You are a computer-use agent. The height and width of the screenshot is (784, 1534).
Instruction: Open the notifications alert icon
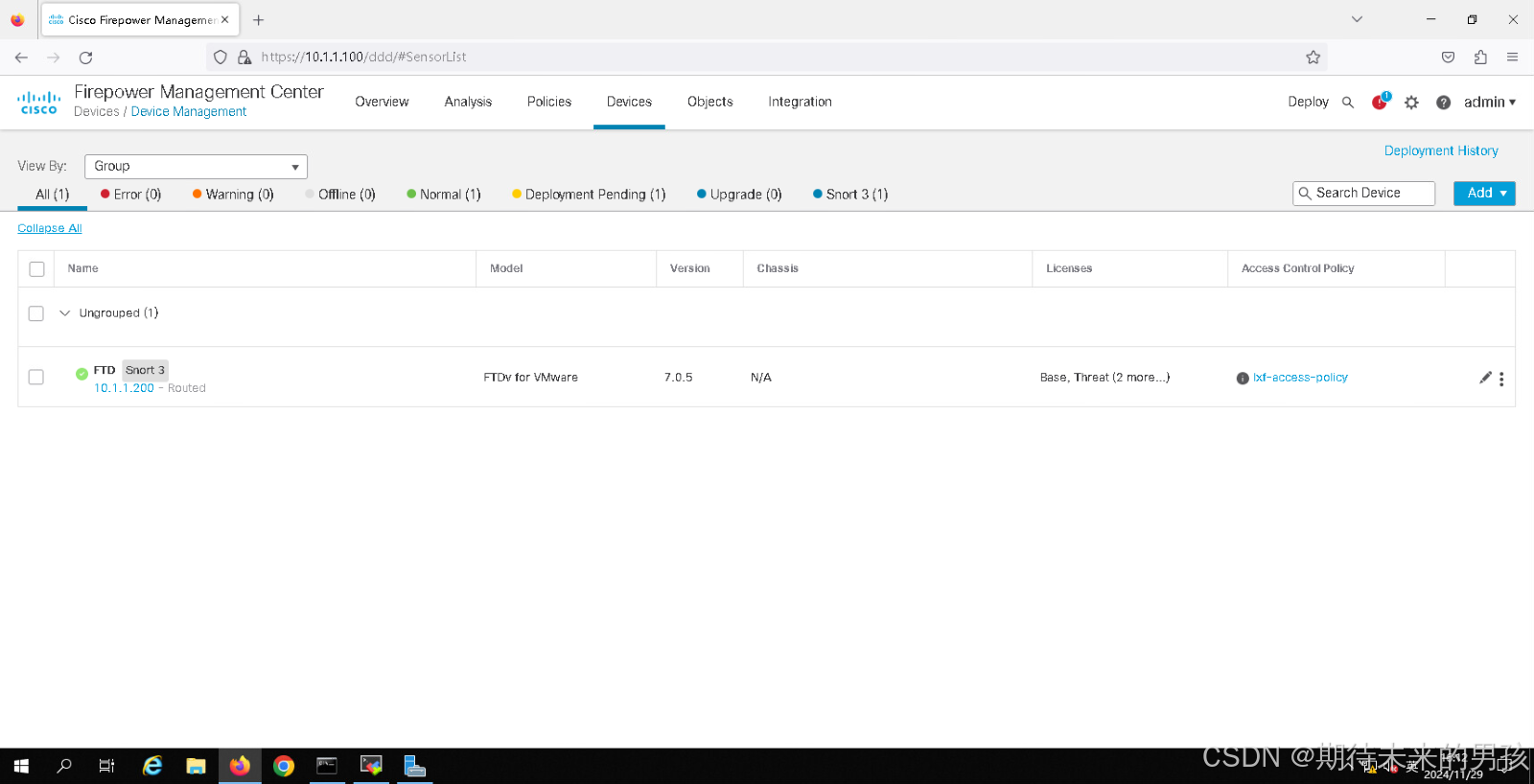[1381, 102]
